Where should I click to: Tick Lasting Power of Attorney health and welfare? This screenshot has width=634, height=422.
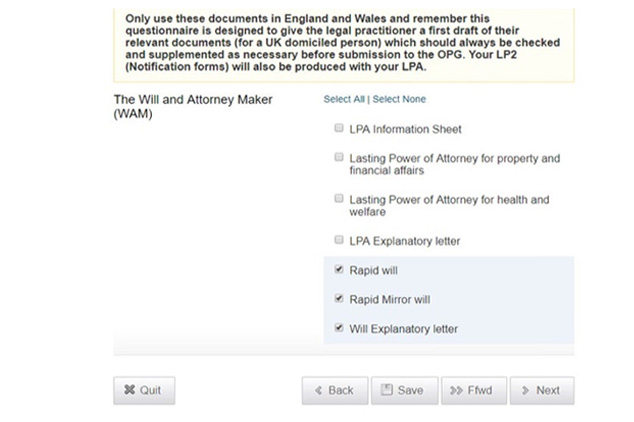click(x=339, y=199)
